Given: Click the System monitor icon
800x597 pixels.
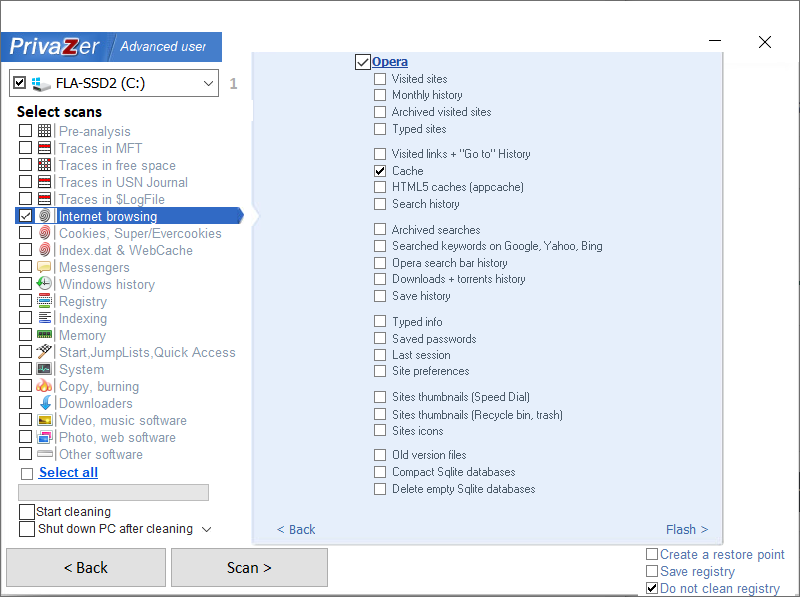Looking at the screenshot, I should (x=44, y=368).
